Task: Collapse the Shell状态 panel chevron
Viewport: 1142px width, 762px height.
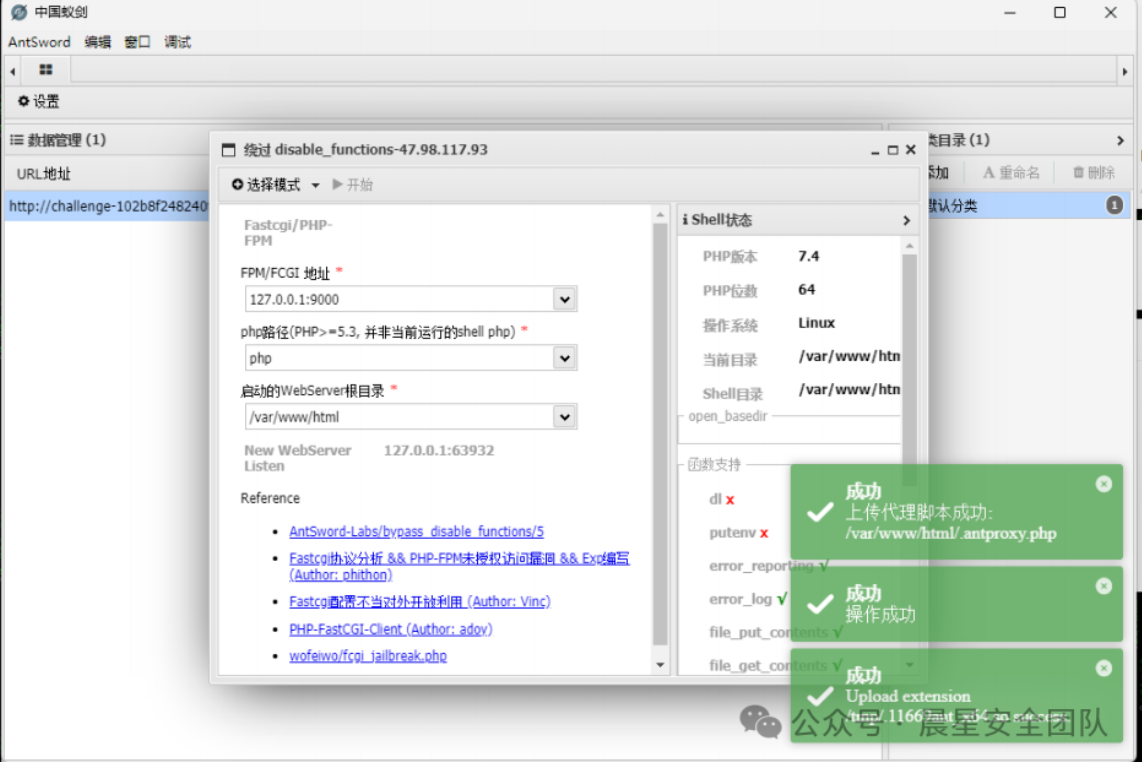Action: pos(906,220)
